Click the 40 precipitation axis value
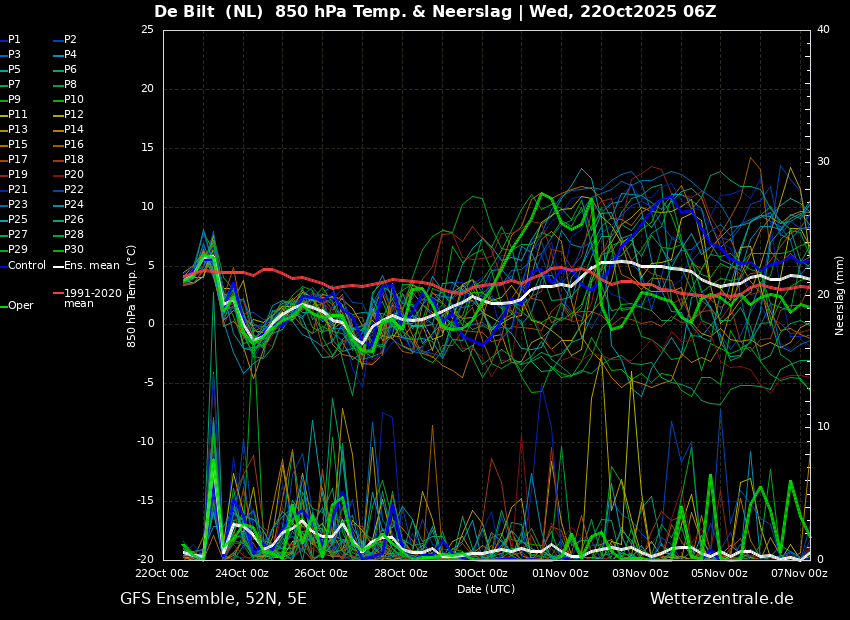The width and height of the screenshot is (850, 620). pyautogui.click(x=823, y=30)
